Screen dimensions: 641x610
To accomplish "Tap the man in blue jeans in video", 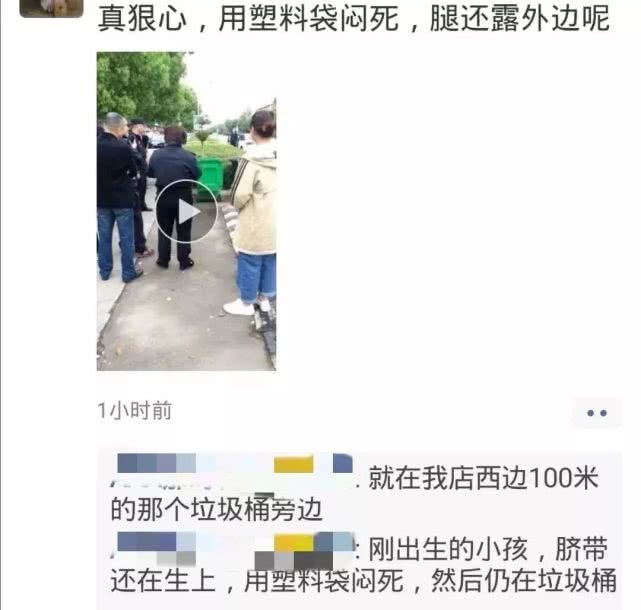I will (x=117, y=196).
